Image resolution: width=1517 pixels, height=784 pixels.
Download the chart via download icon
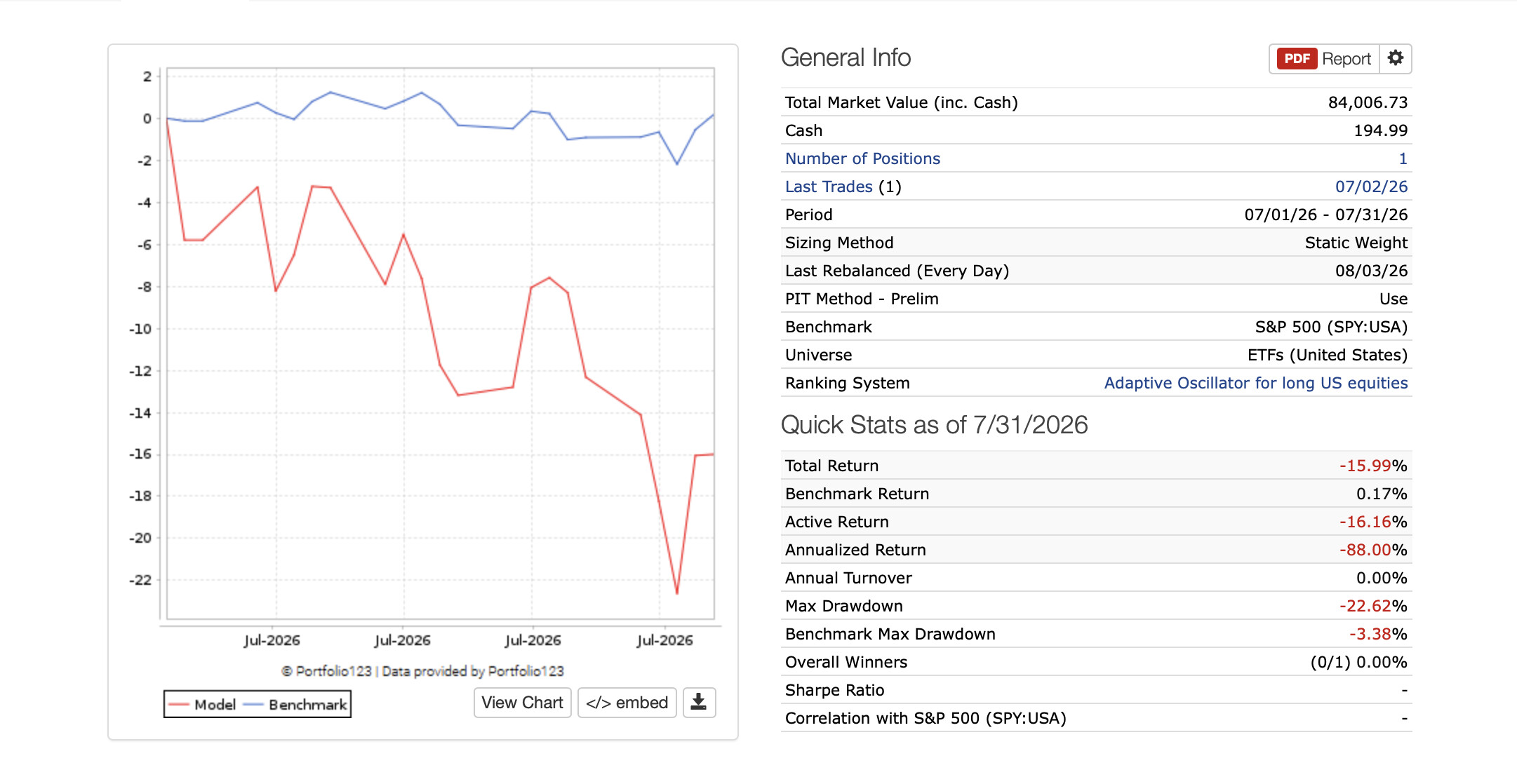pyautogui.click(x=699, y=703)
